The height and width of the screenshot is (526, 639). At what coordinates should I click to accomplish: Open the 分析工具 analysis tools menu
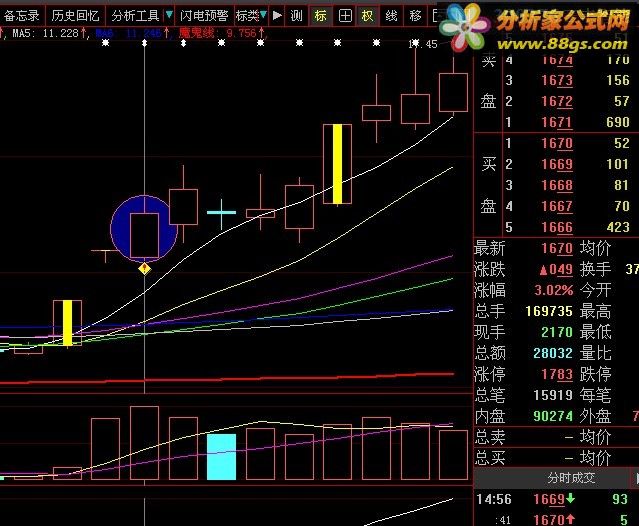[x=135, y=15]
